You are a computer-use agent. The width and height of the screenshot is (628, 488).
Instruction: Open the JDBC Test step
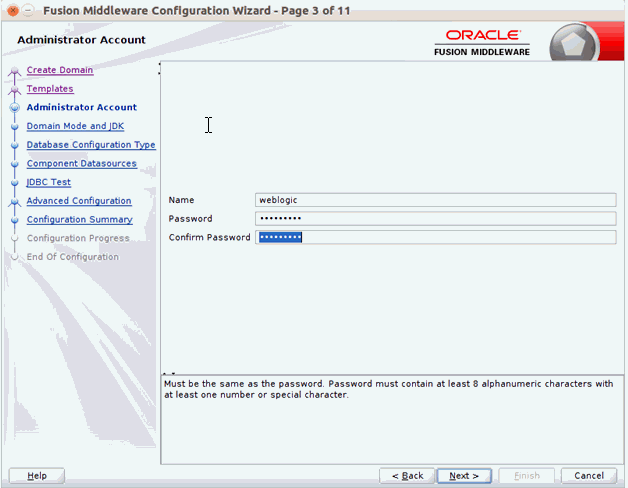(x=48, y=182)
